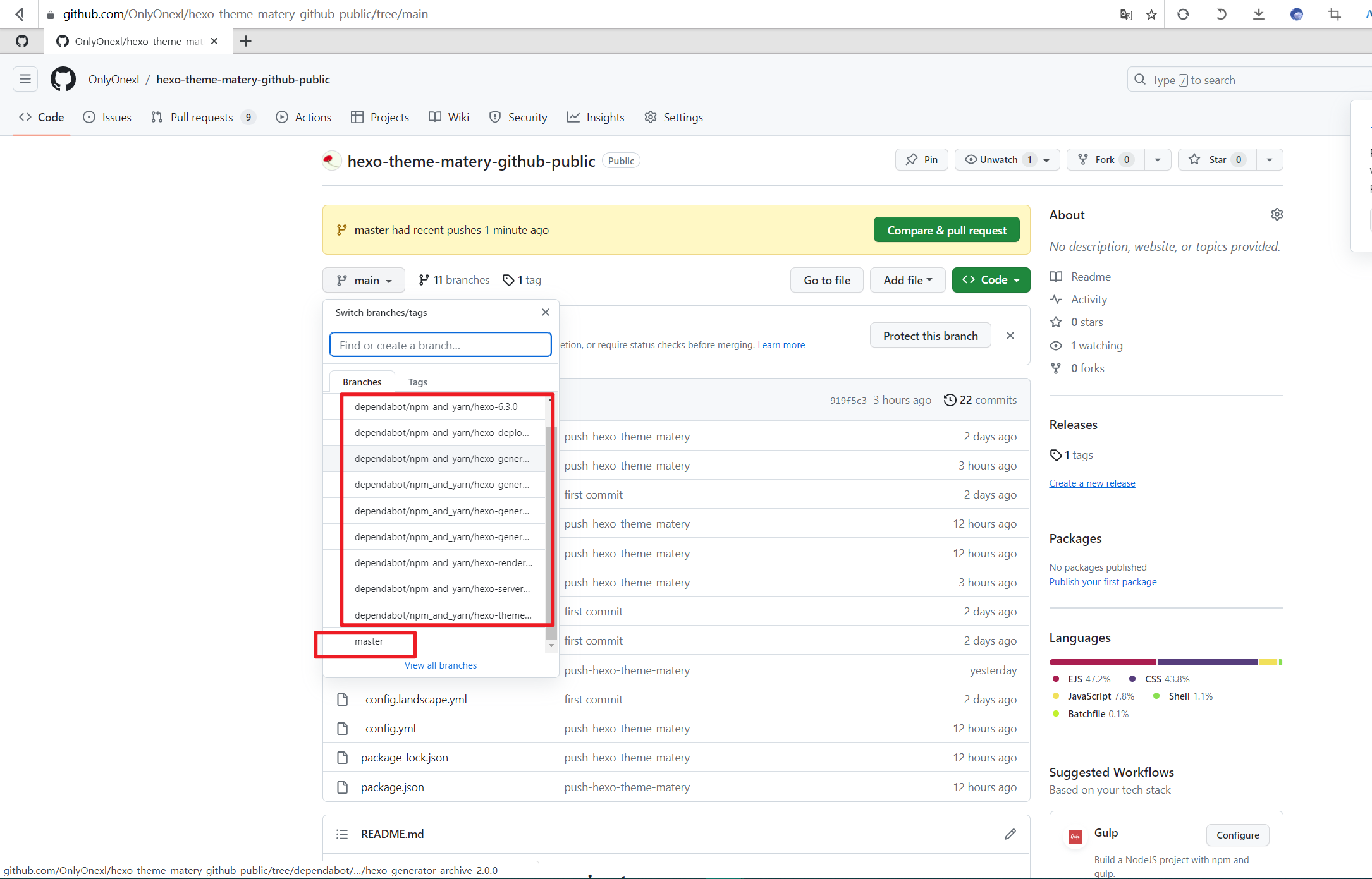View the 1 tag link
Screen dimensions: 1372x879
pyautogui.click(x=522, y=280)
